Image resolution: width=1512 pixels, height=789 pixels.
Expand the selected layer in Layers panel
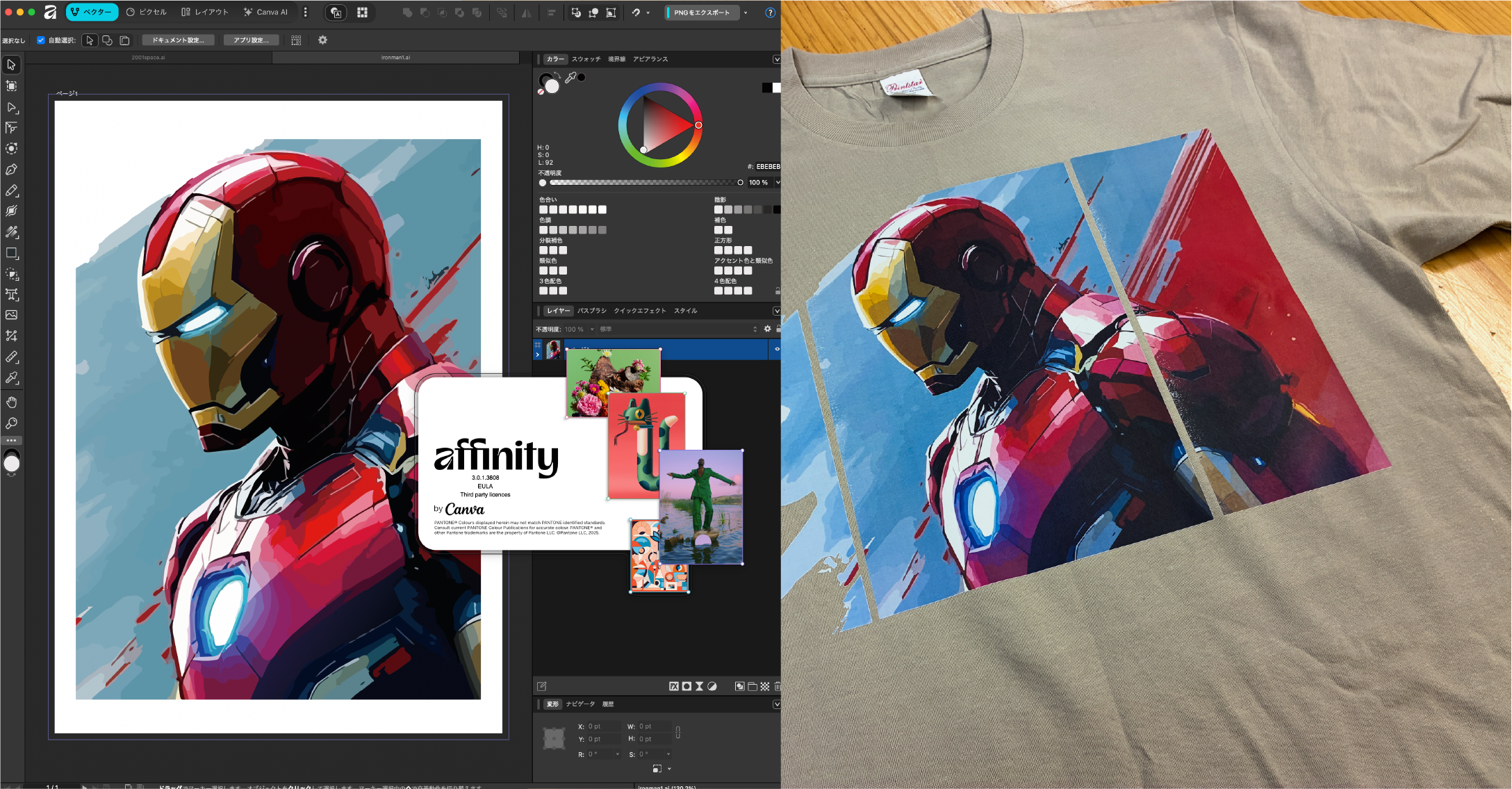[538, 355]
